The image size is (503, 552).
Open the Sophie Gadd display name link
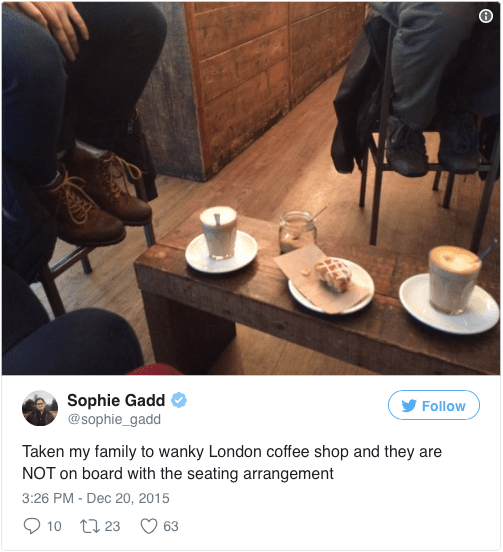[116, 400]
